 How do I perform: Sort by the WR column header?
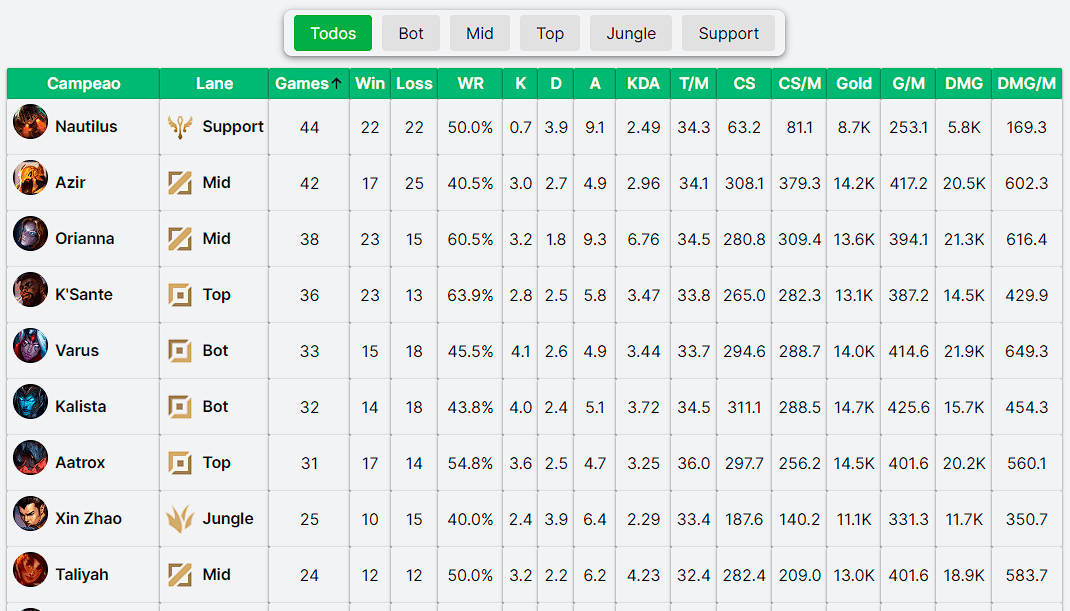470,84
